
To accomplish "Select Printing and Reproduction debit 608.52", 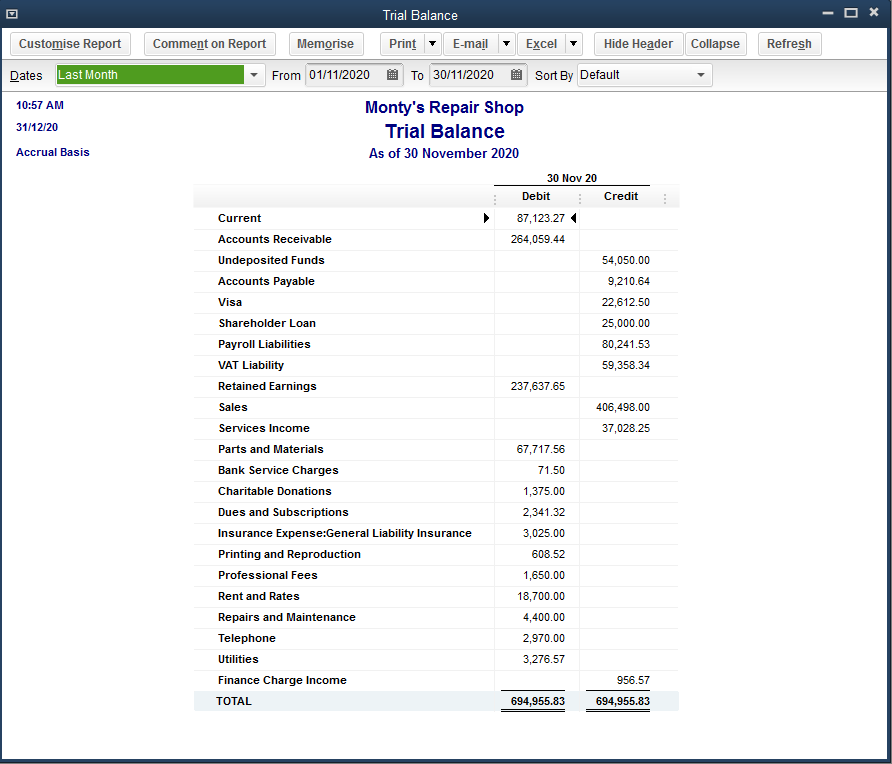I will click(x=548, y=555).
